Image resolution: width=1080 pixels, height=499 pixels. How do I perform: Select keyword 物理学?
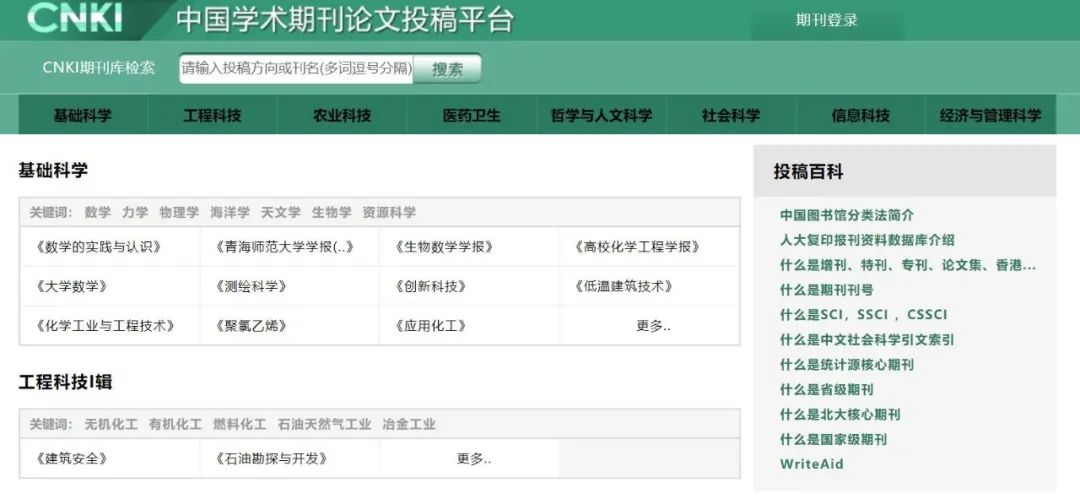179,212
